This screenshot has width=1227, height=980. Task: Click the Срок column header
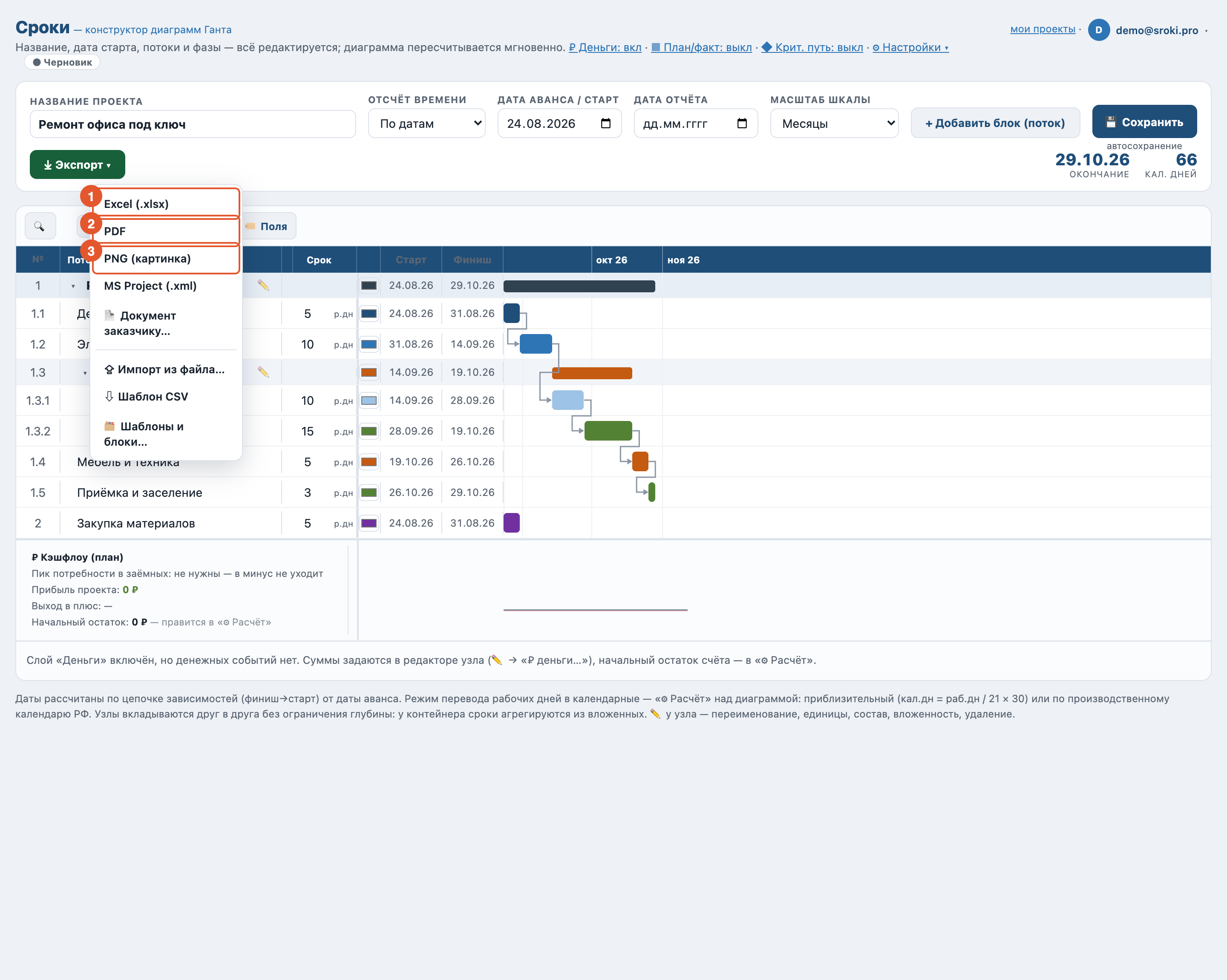[x=319, y=260]
